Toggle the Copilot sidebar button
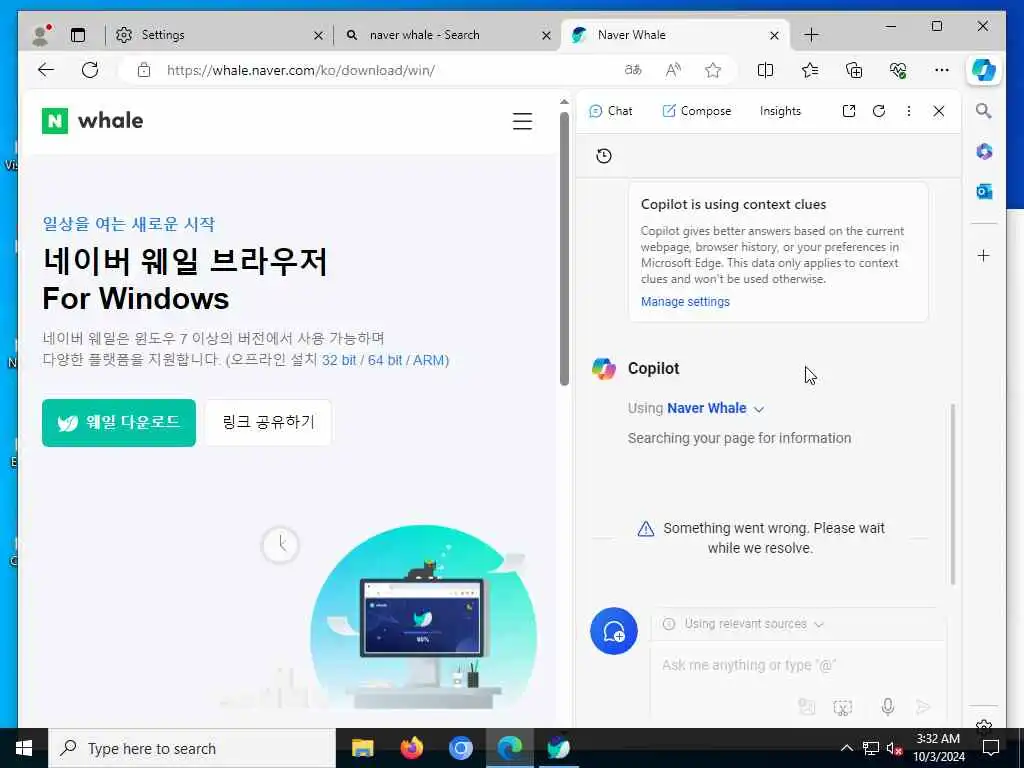 (x=983, y=70)
